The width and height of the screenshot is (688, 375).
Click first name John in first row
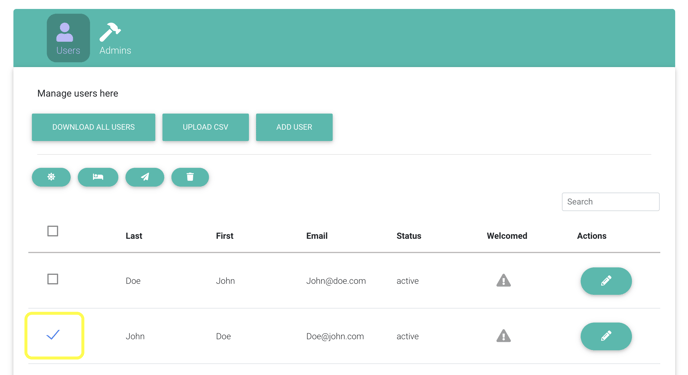tap(226, 281)
